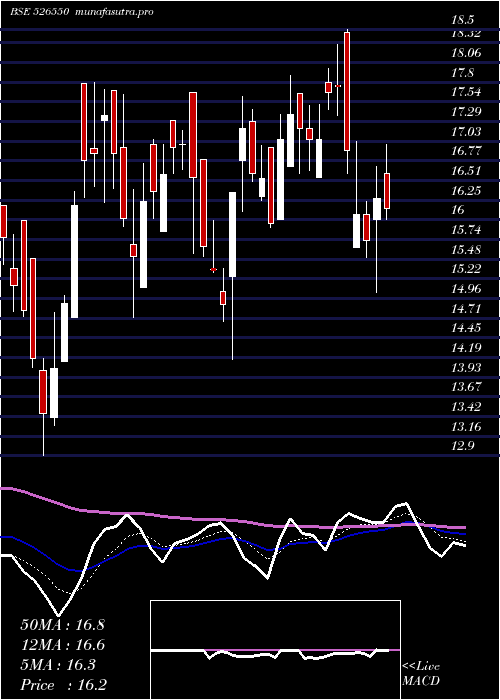
Task: Select the 18.5 price axis label
Action: (x=463, y=21)
